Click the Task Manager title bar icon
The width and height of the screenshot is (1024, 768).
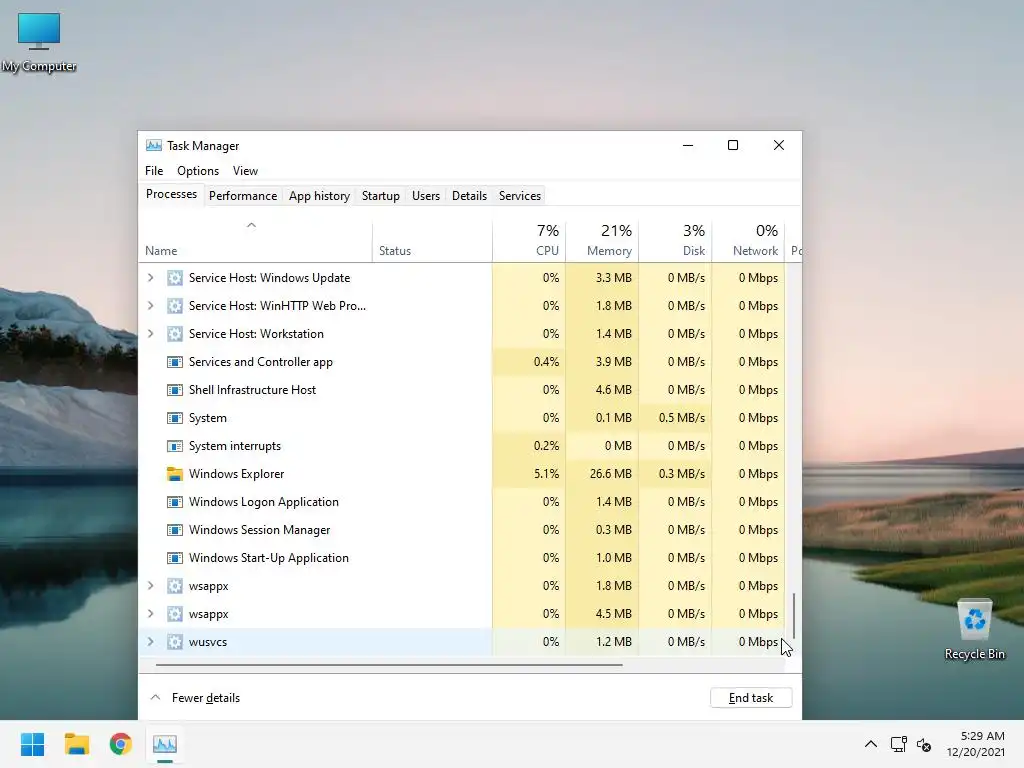pyautogui.click(x=153, y=145)
